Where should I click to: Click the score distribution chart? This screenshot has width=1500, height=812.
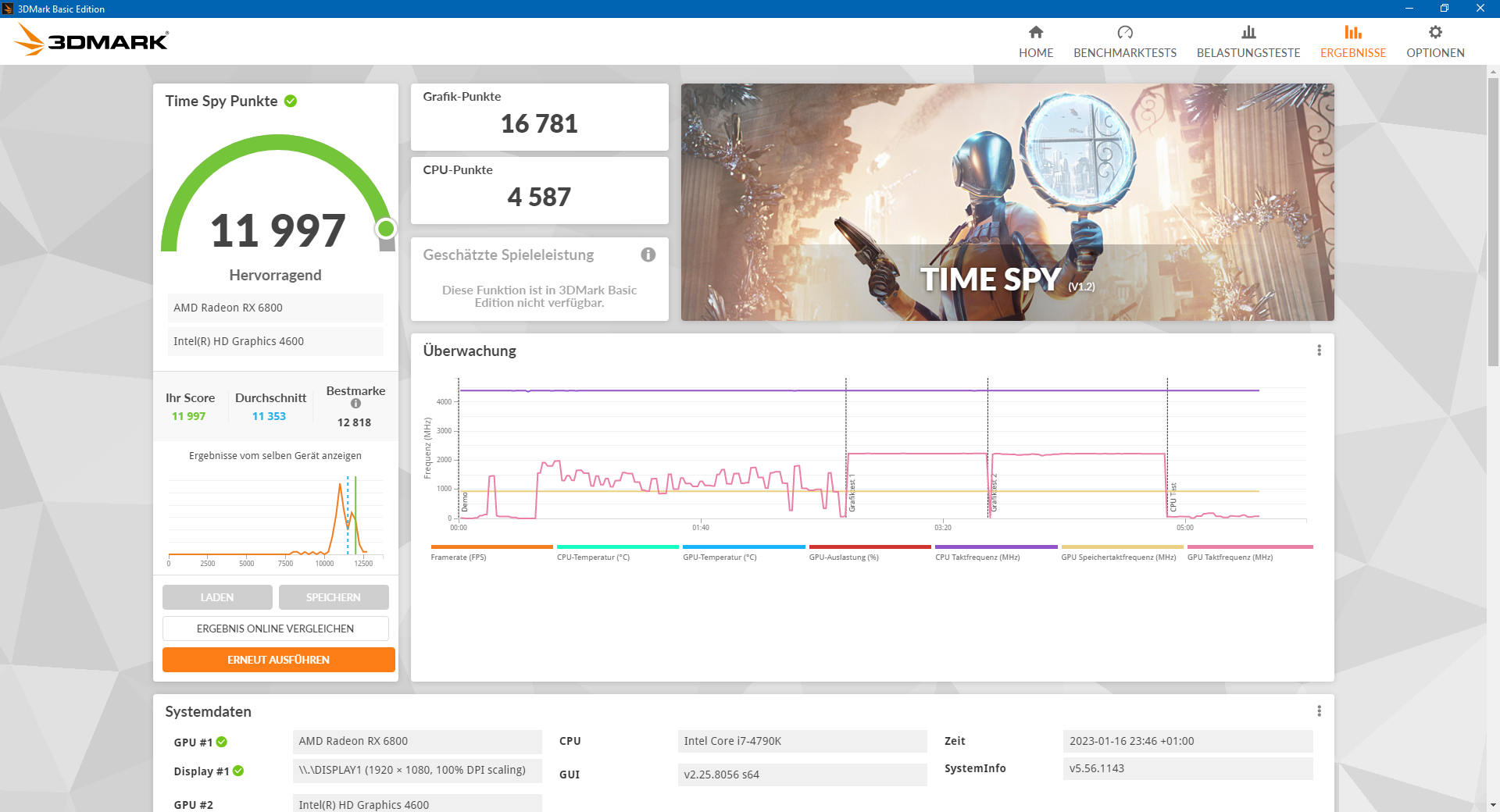coord(275,521)
